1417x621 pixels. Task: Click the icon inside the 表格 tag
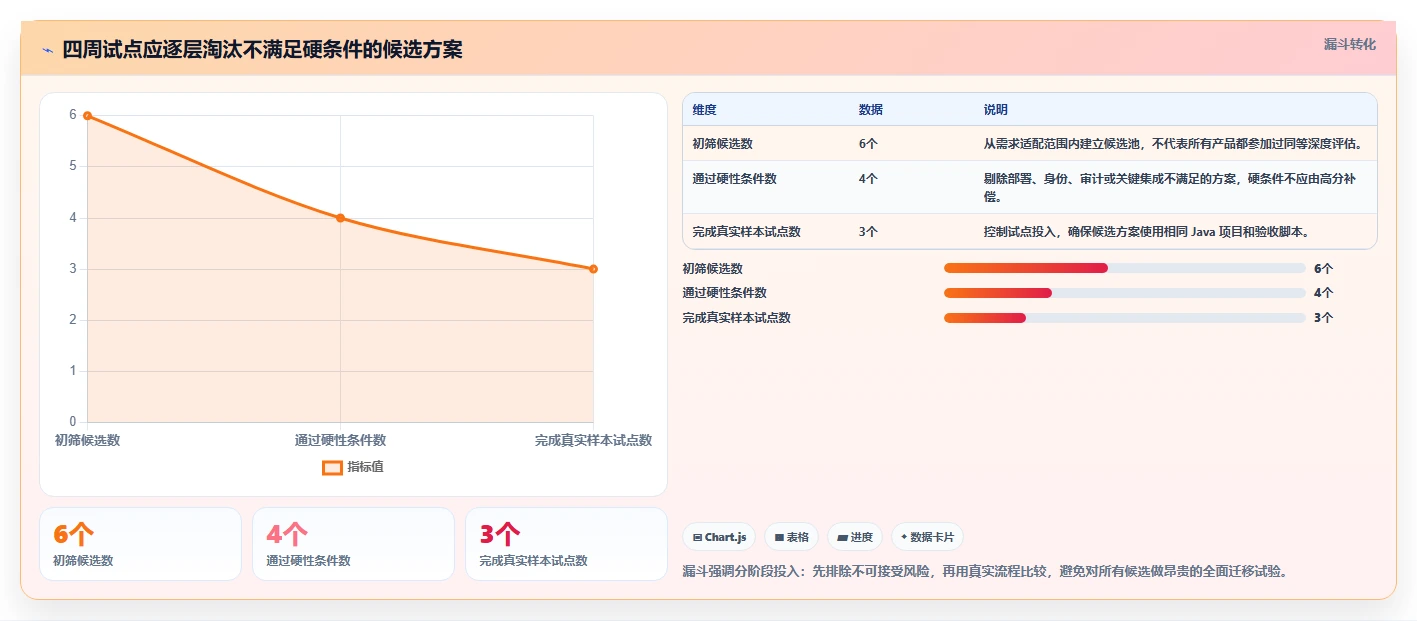tap(779, 538)
